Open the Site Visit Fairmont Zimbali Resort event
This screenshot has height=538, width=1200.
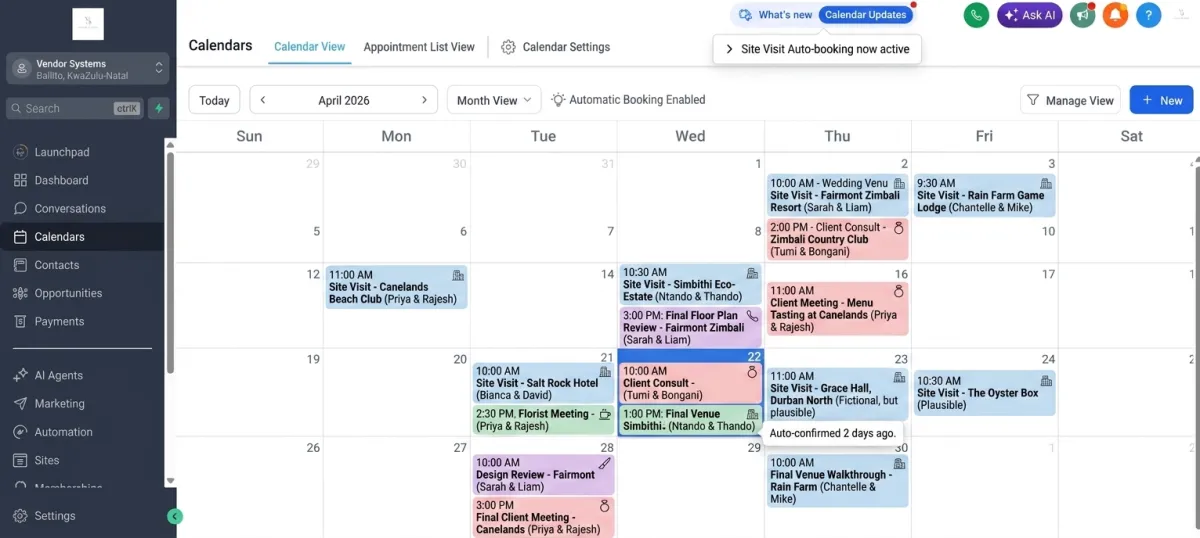coord(837,196)
